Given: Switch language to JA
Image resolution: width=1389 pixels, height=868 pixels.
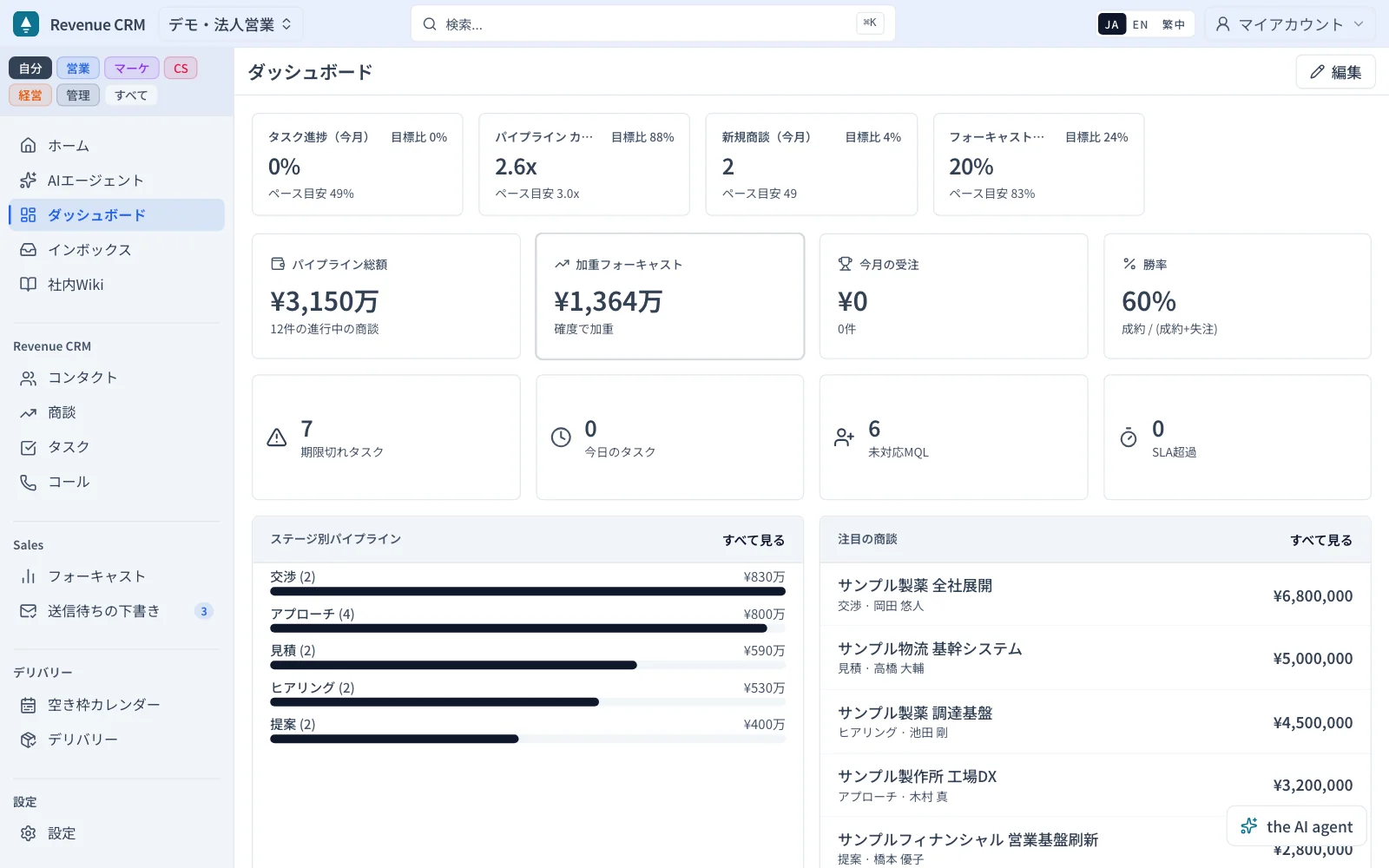Looking at the screenshot, I should (x=1112, y=24).
